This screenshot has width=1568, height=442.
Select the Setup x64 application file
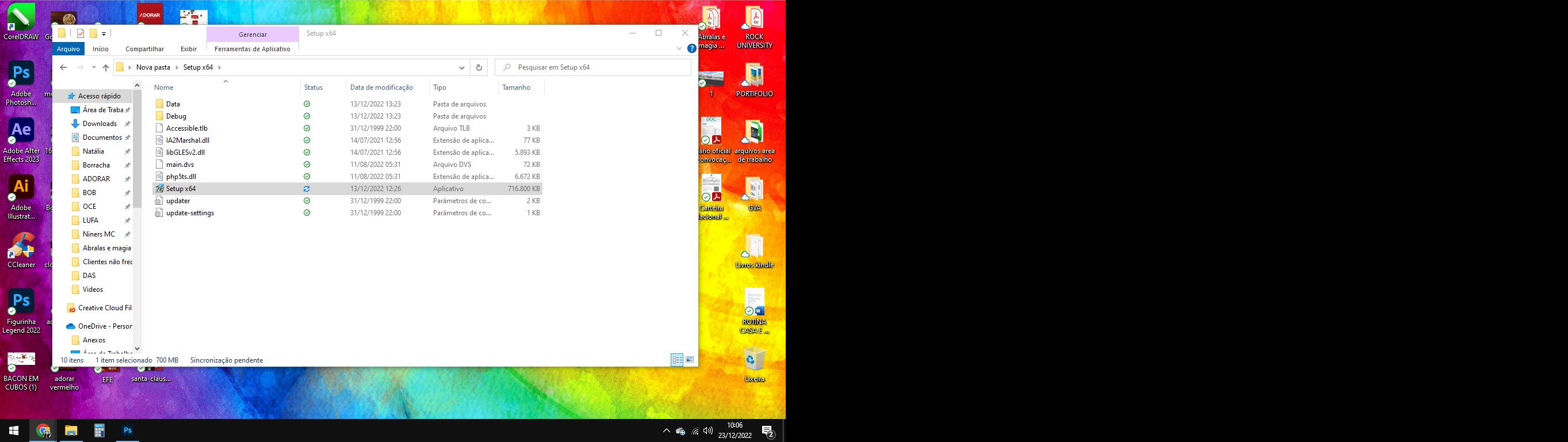(181, 189)
